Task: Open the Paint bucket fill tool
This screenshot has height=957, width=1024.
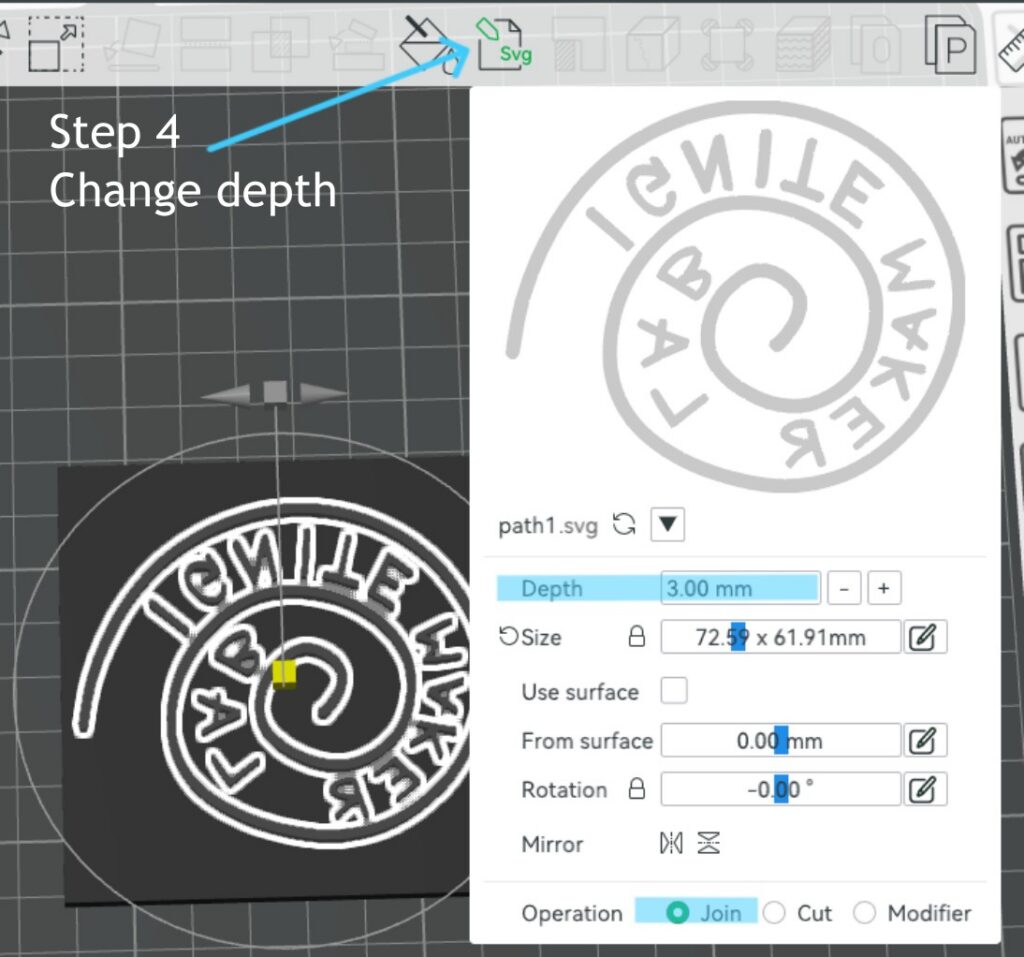Action: coord(428,45)
